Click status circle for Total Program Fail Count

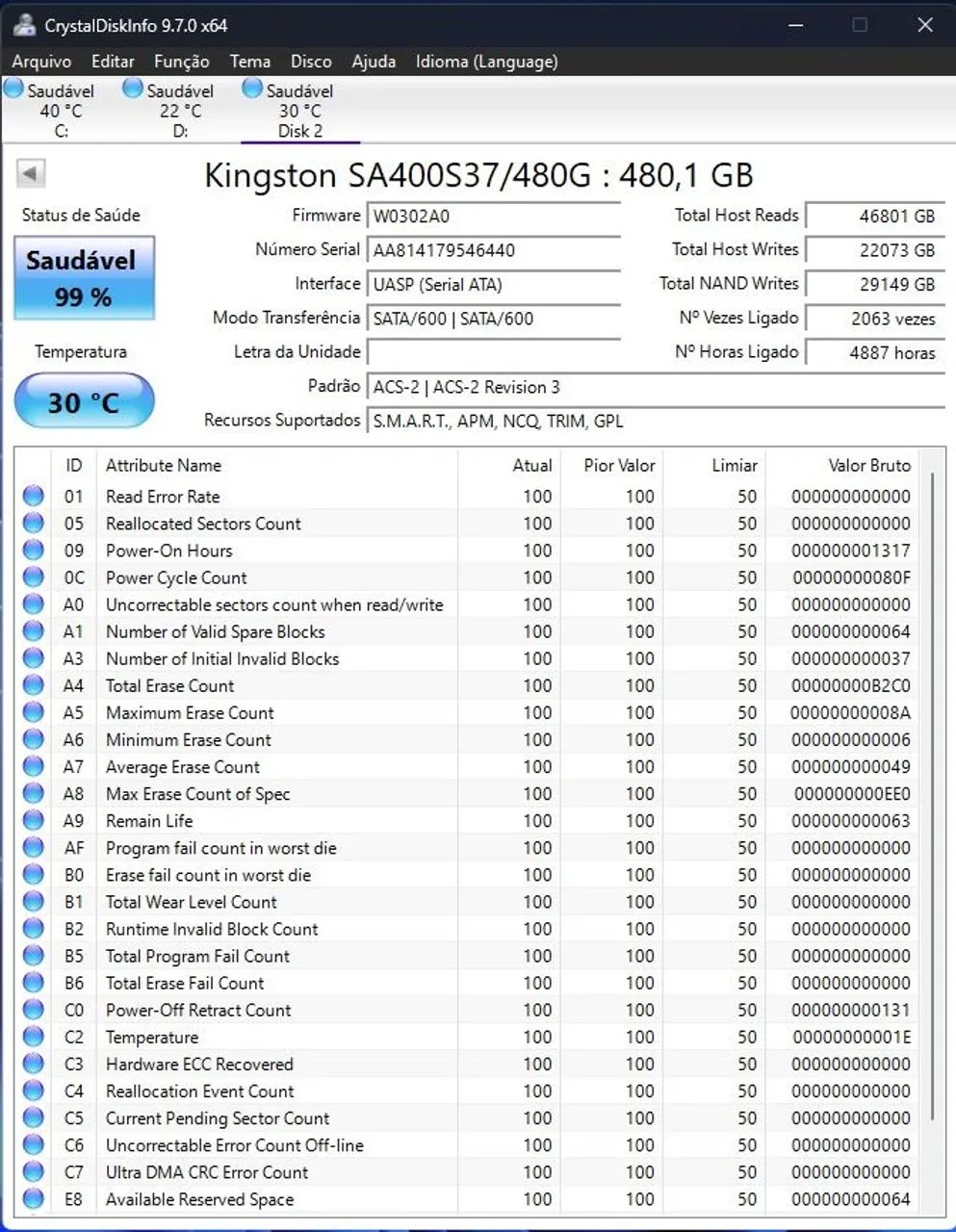pos(34,956)
